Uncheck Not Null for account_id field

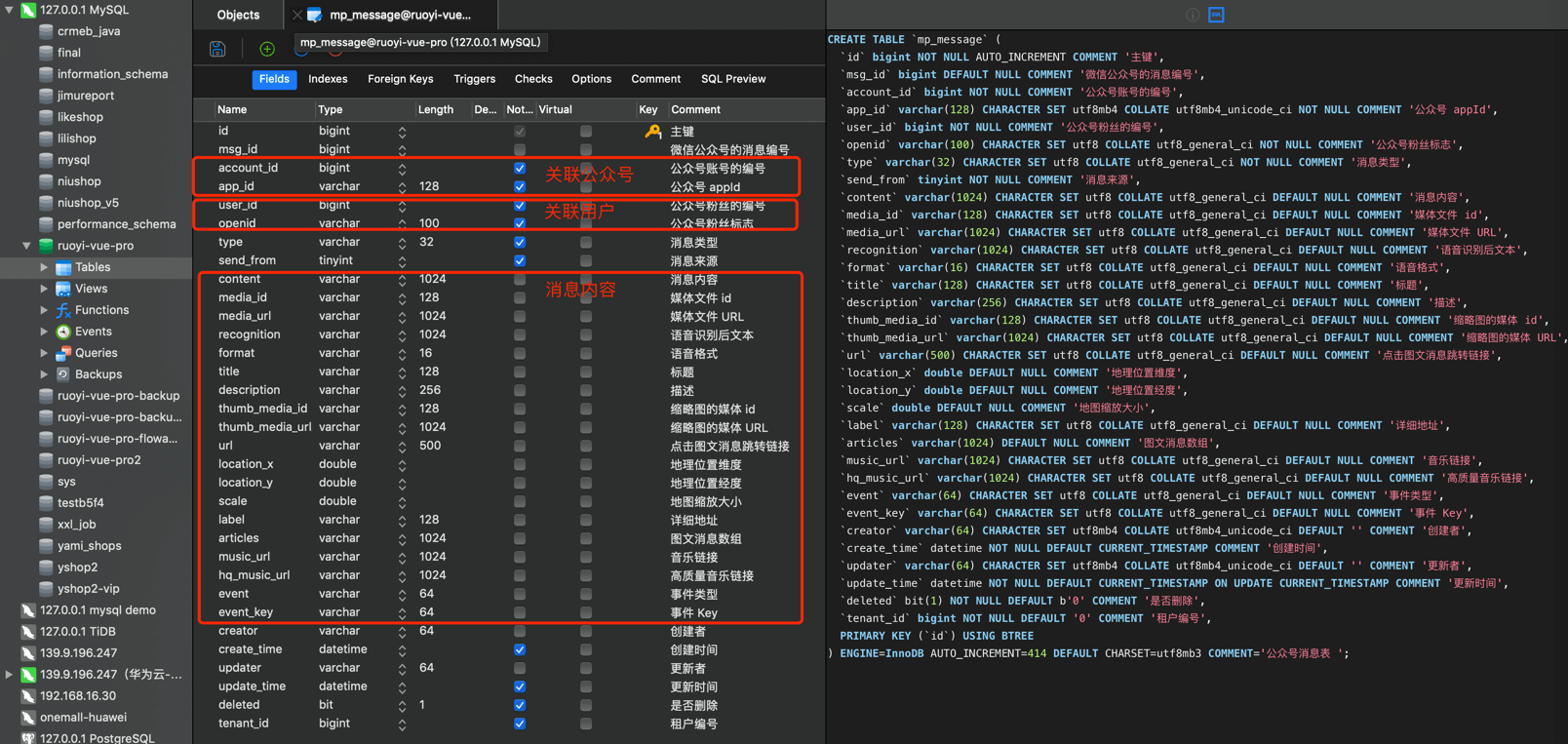click(520, 168)
